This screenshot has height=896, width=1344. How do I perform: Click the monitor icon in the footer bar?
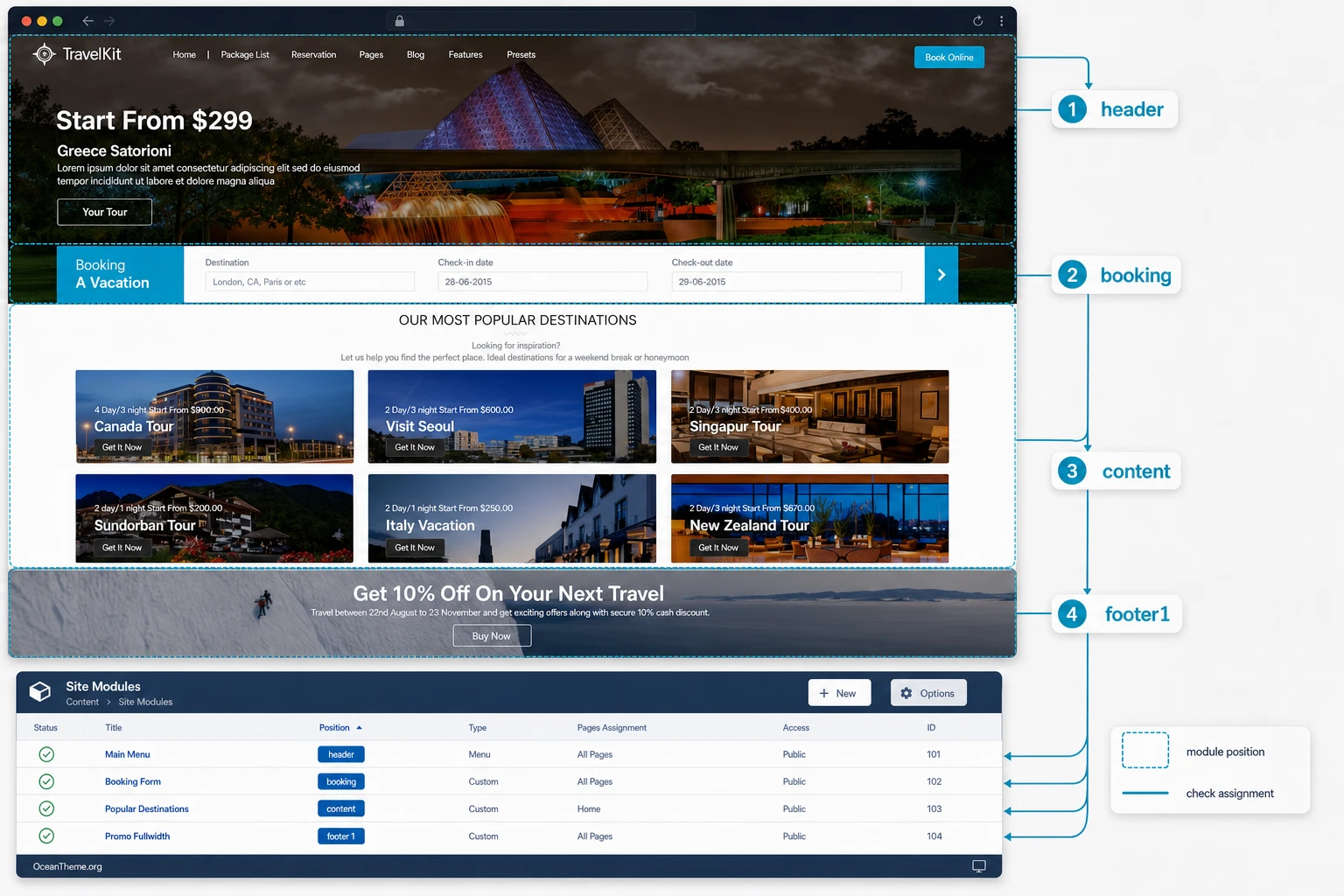point(979,866)
